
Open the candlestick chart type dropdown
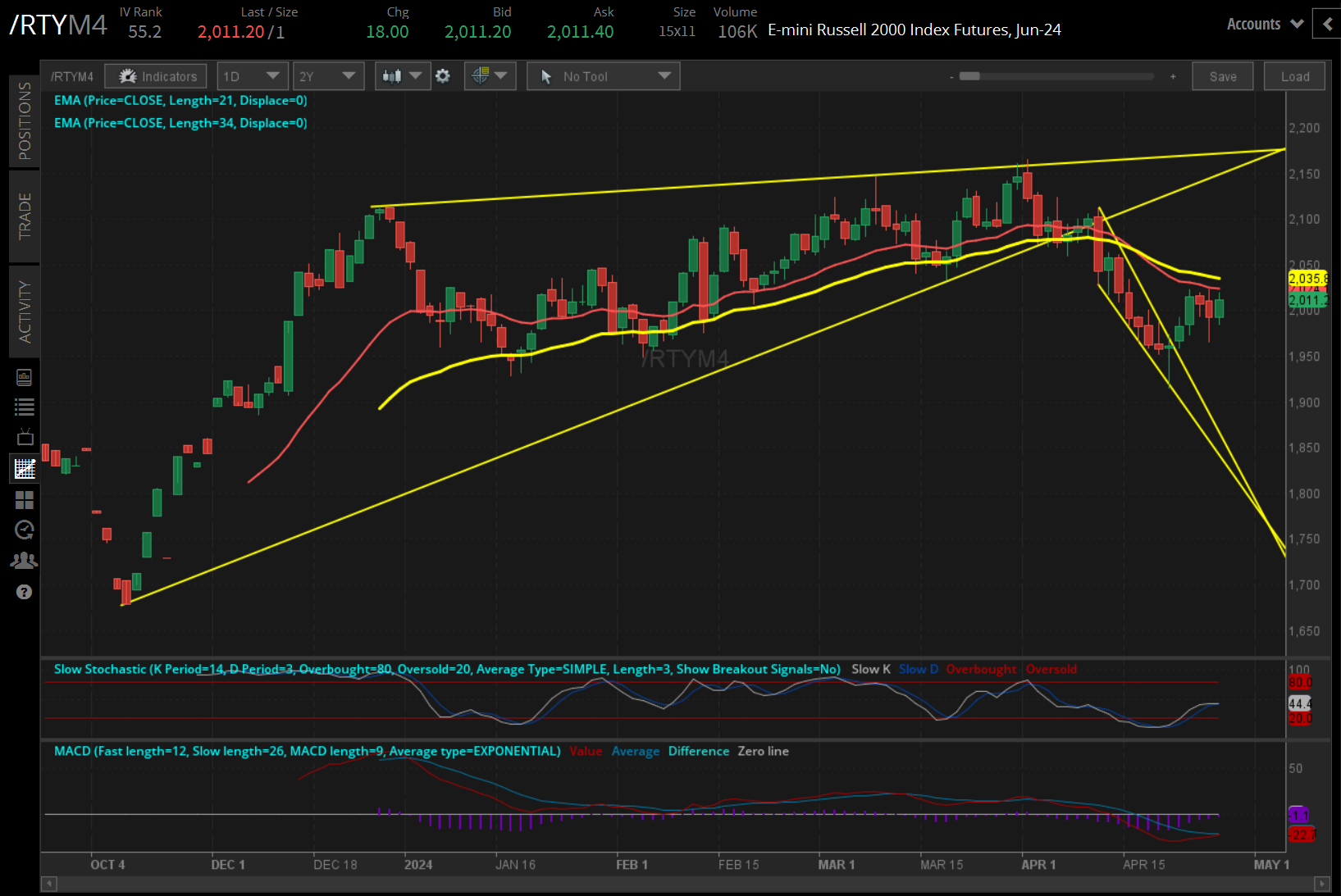pyautogui.click(x=402, y=76)
